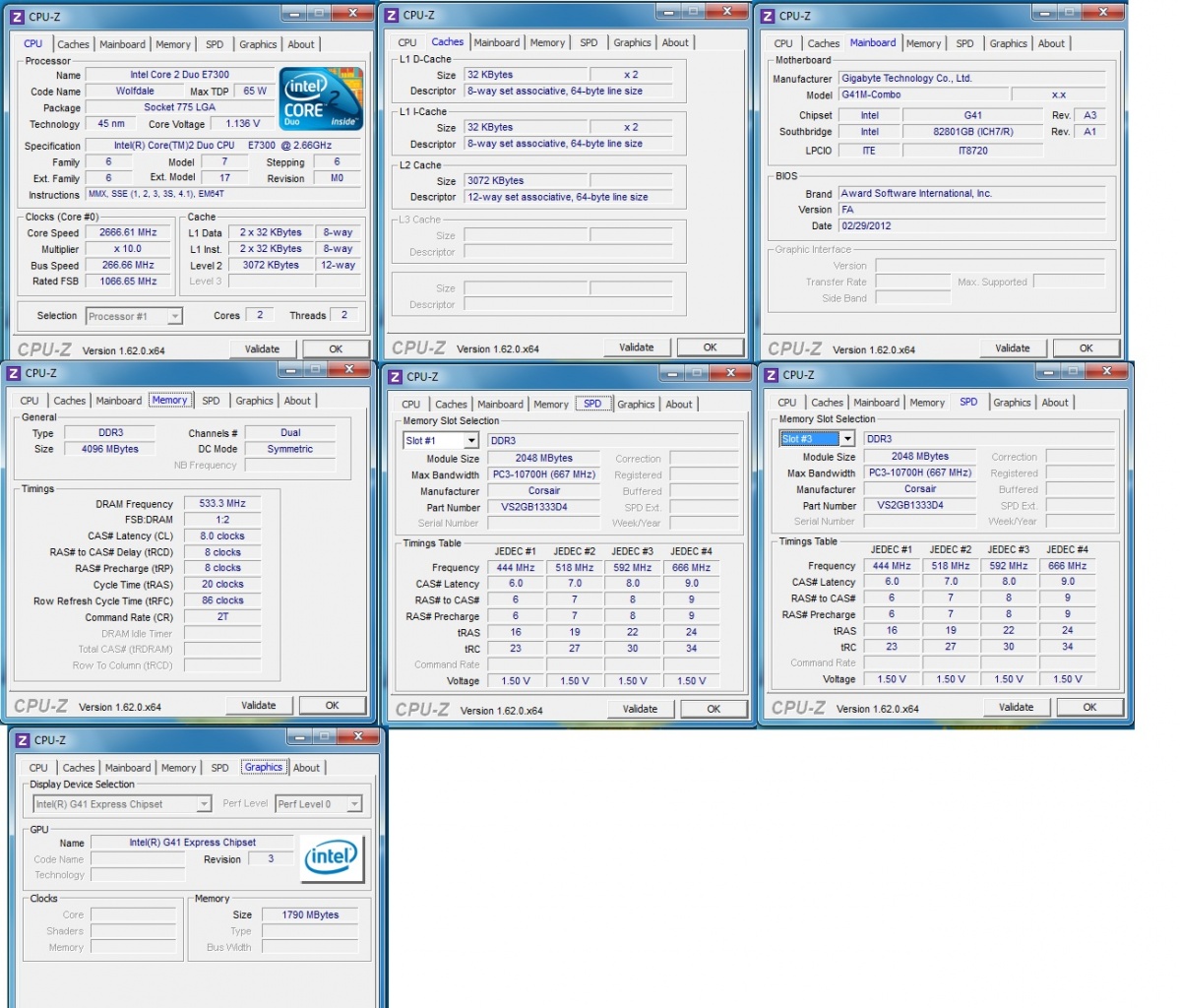The image size is (1180, 1008).
Task: Click Validate in the processor CPU tab window
Action: (x=262, y=349)
